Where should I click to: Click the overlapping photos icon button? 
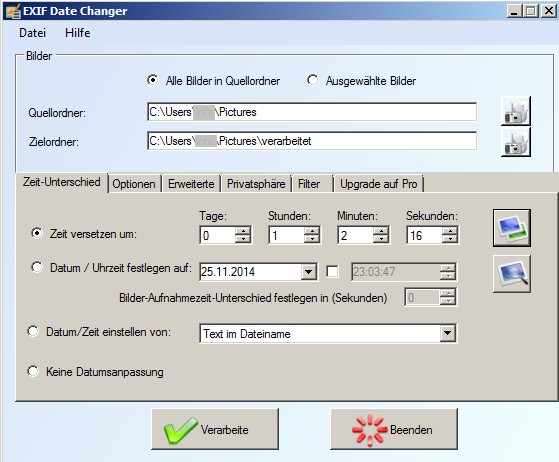(x=512, y=228)
